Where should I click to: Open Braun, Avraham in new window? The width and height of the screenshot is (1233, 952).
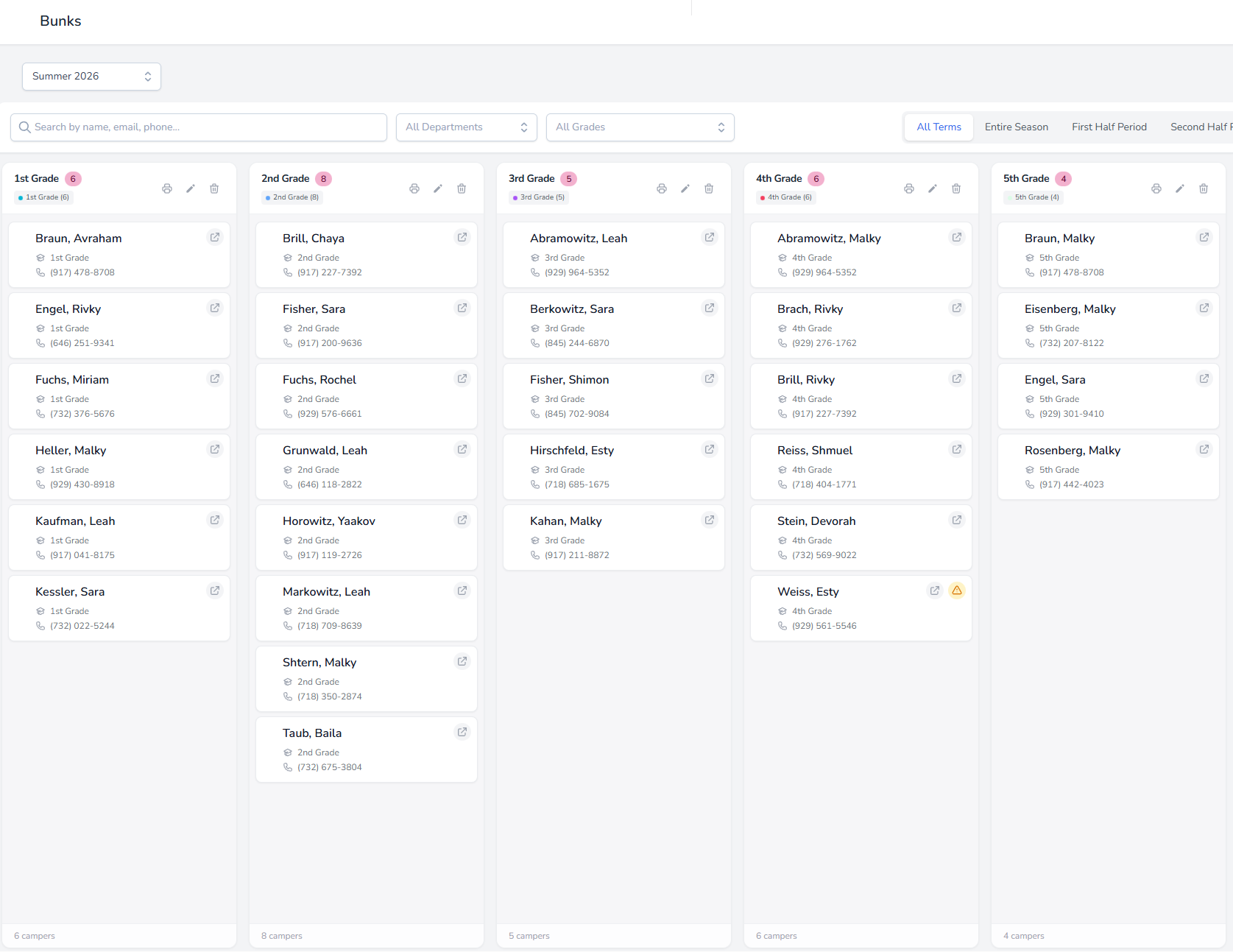click(215, 237)
